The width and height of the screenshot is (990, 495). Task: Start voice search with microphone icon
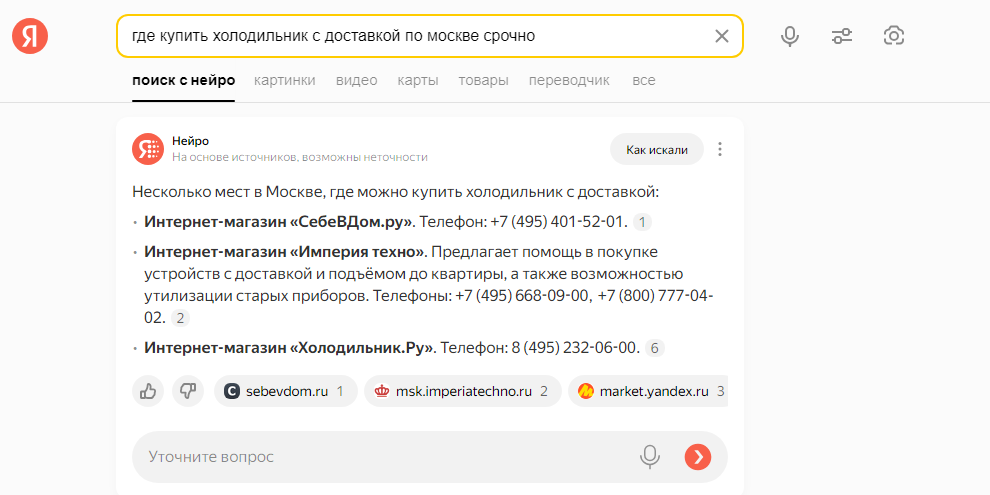click(x=790, y=36)
